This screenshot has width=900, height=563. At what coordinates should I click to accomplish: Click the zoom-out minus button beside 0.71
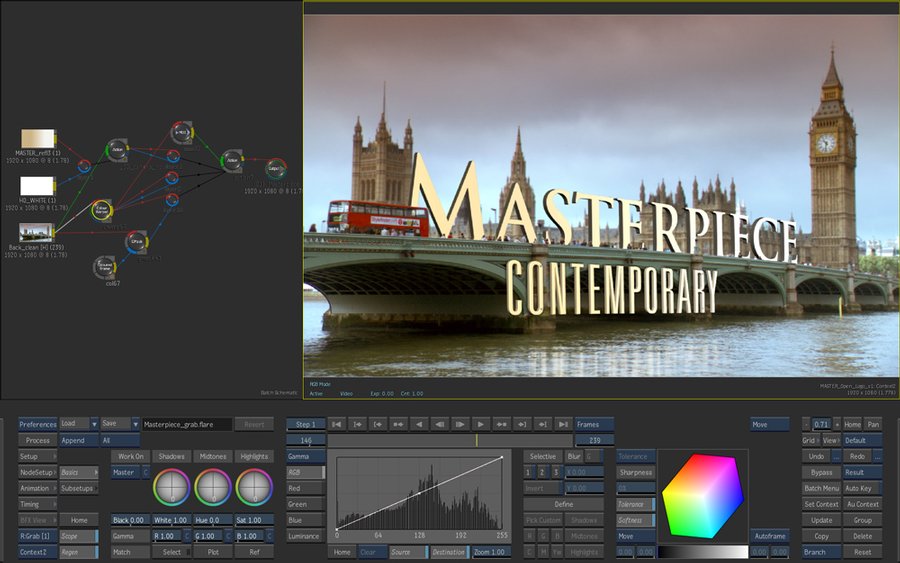click(x=806, y=424)
